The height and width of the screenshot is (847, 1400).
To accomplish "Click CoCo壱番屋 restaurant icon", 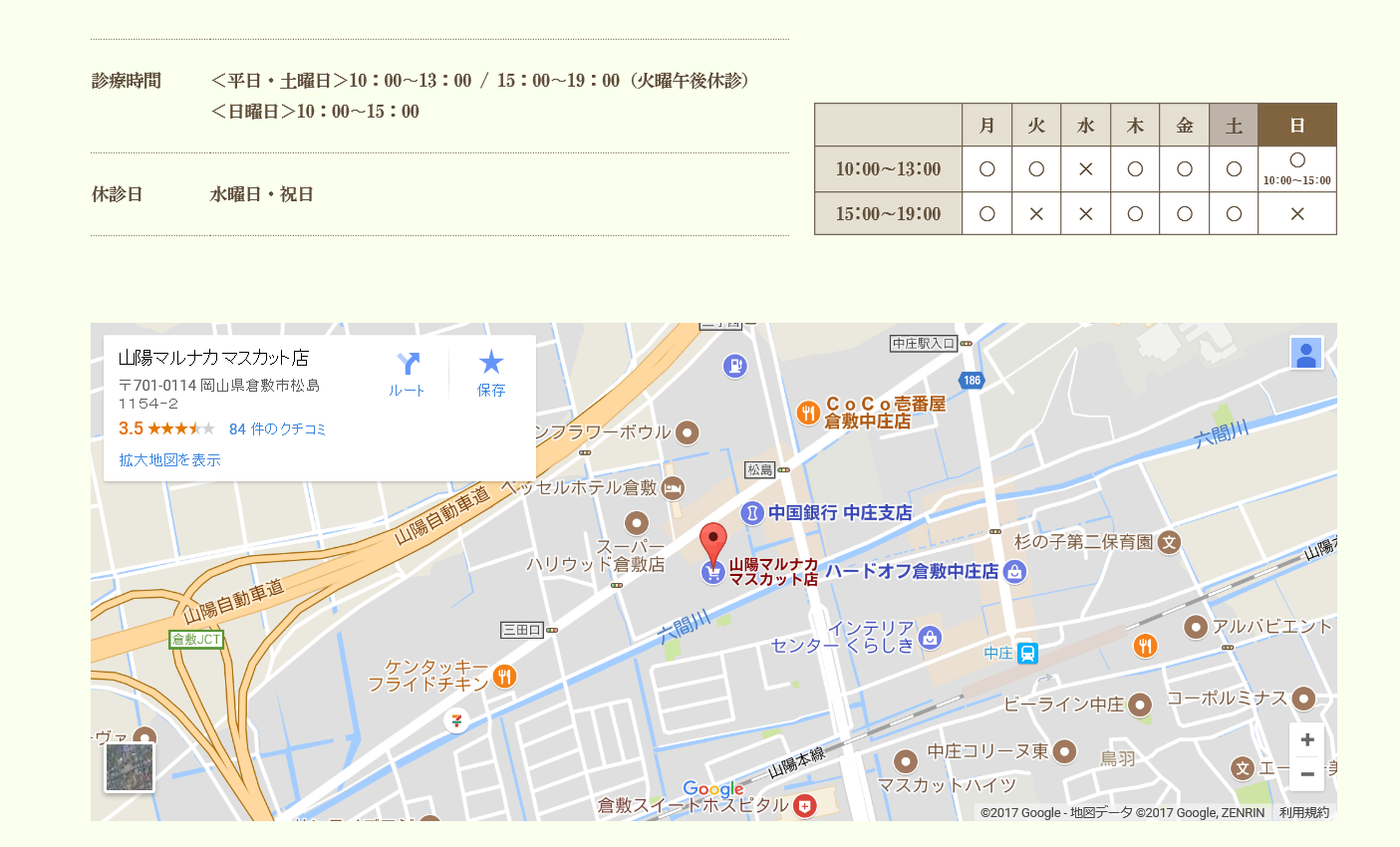I will (x=808, y=413).
